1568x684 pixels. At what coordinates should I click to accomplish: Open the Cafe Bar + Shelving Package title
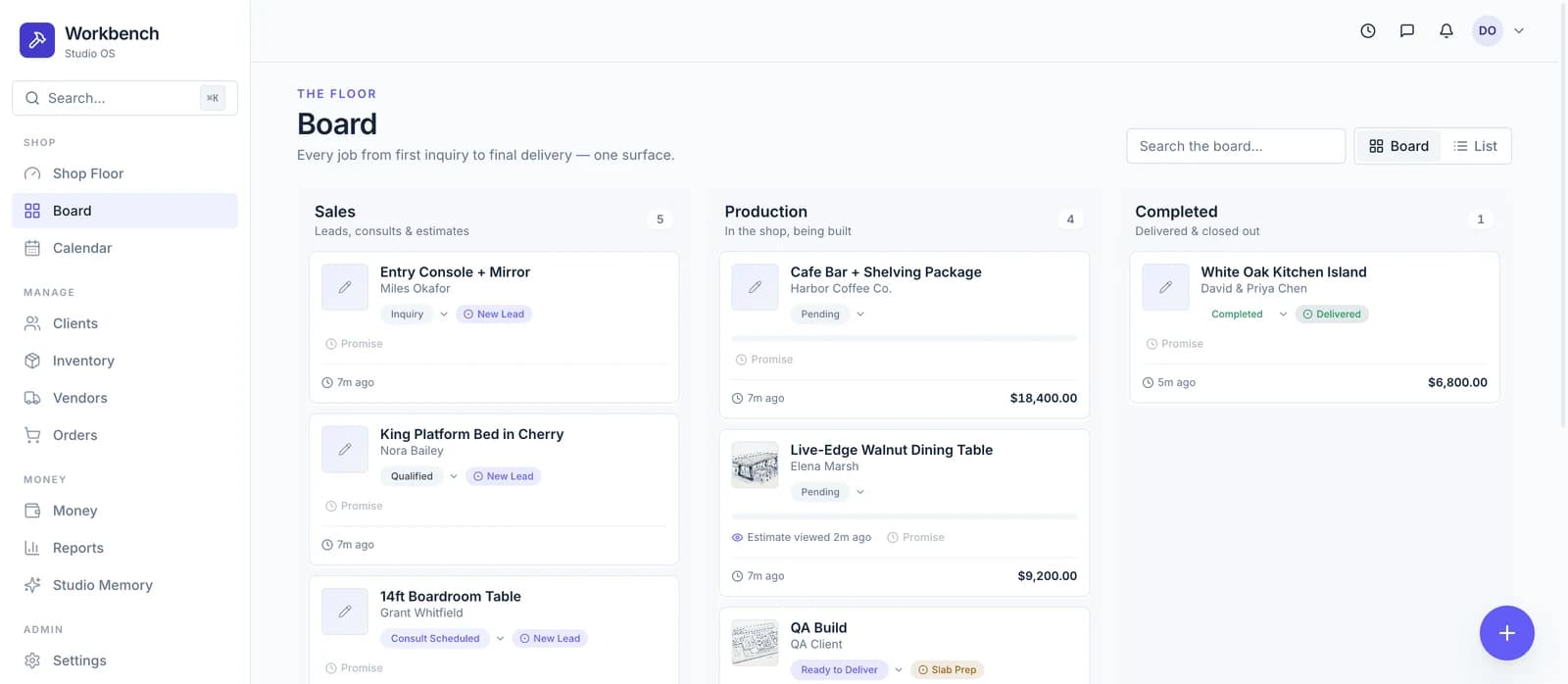886,272
